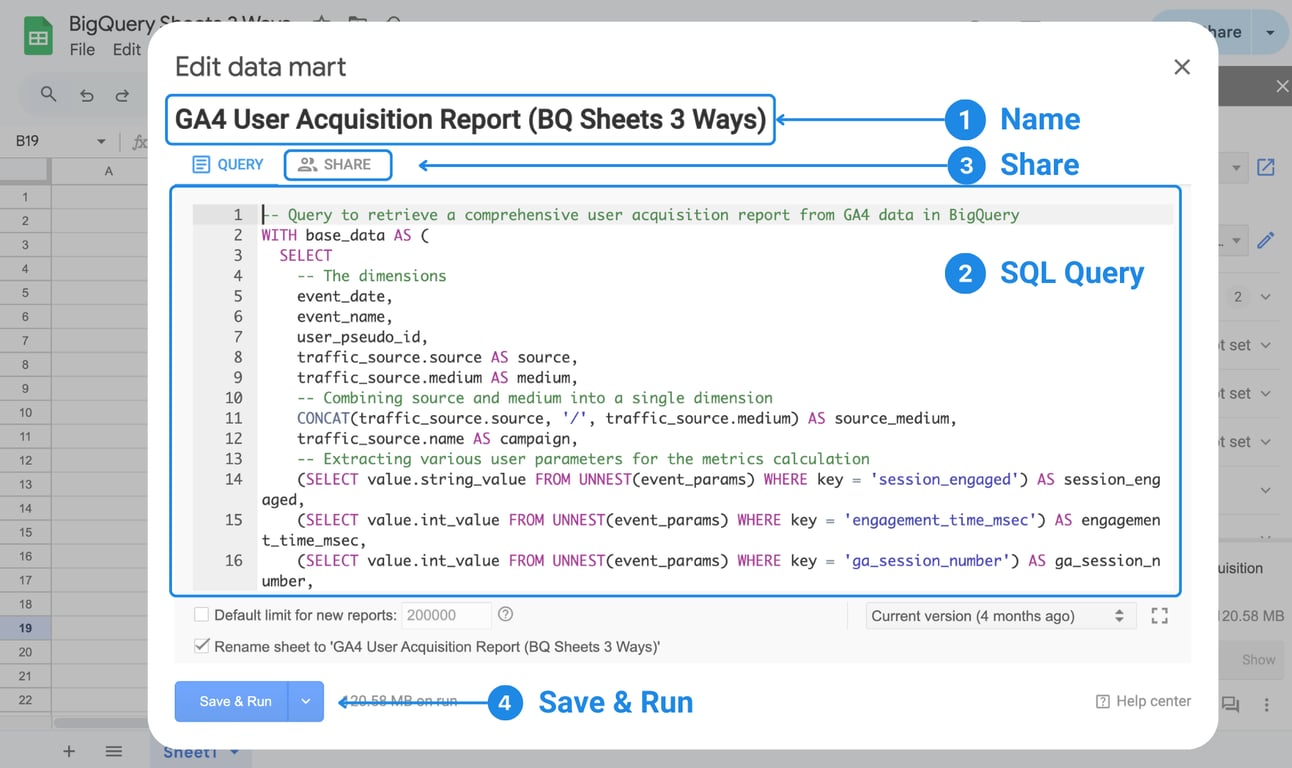The height and width of the screenshot is (768, 1292).
Task: Click the horizontal scrollbar under the grid
Action: (100, 722)
